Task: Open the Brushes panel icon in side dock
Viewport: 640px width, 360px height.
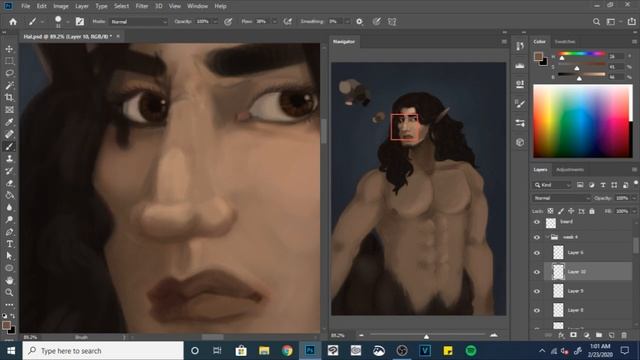Action: click(520, 104)
